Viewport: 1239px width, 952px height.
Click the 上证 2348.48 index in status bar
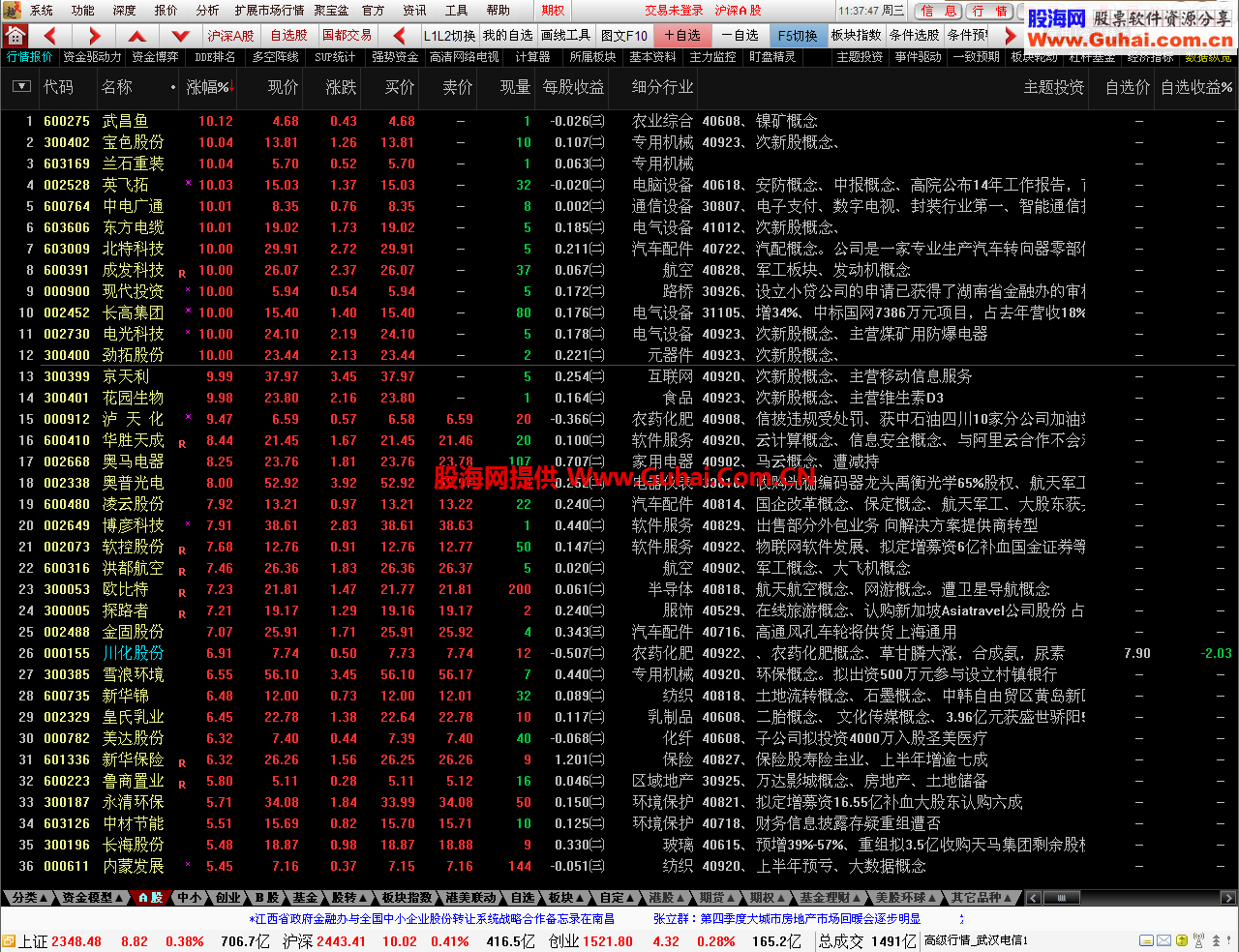click(x=60, y=941)
